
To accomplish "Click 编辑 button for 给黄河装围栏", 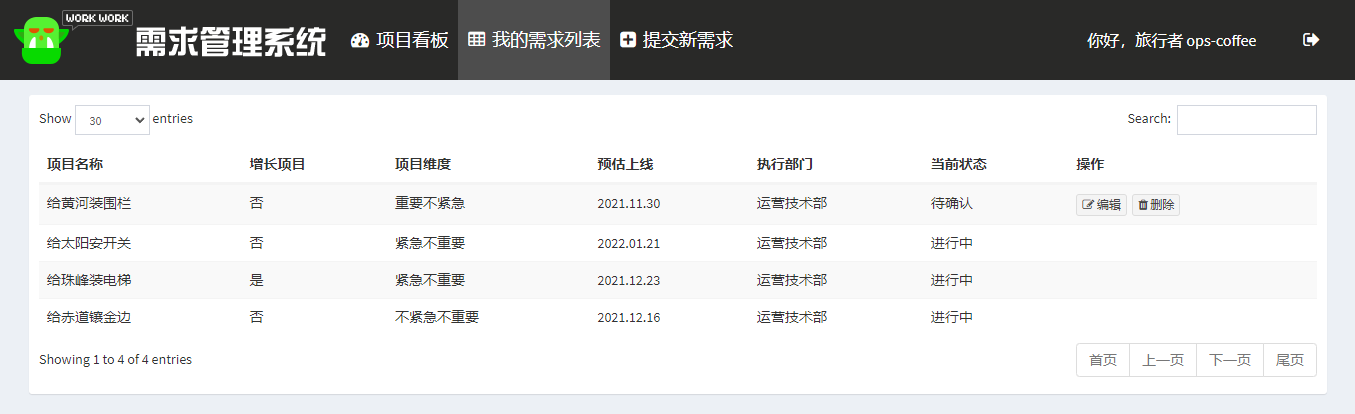I will tap(1101, 204).
